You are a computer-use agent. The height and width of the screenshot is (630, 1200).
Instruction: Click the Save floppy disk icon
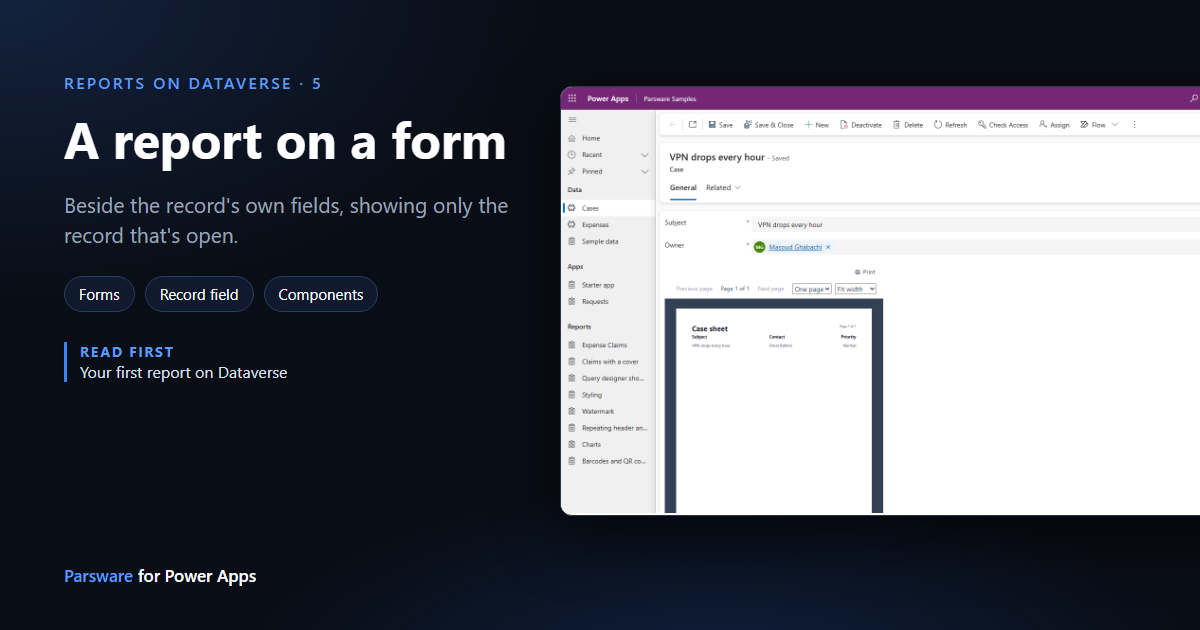tap(712, 125)
